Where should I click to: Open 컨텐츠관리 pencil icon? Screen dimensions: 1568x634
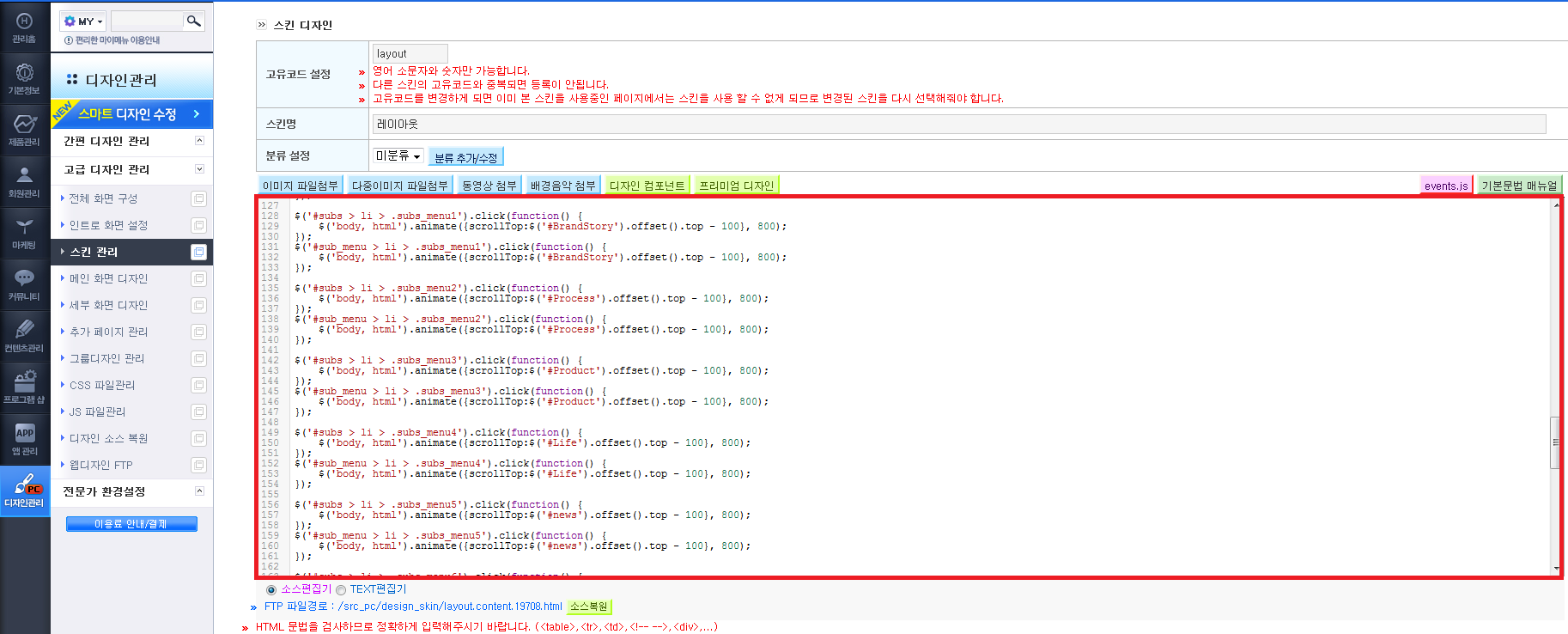pyautogui.click(x=24, y=336)
